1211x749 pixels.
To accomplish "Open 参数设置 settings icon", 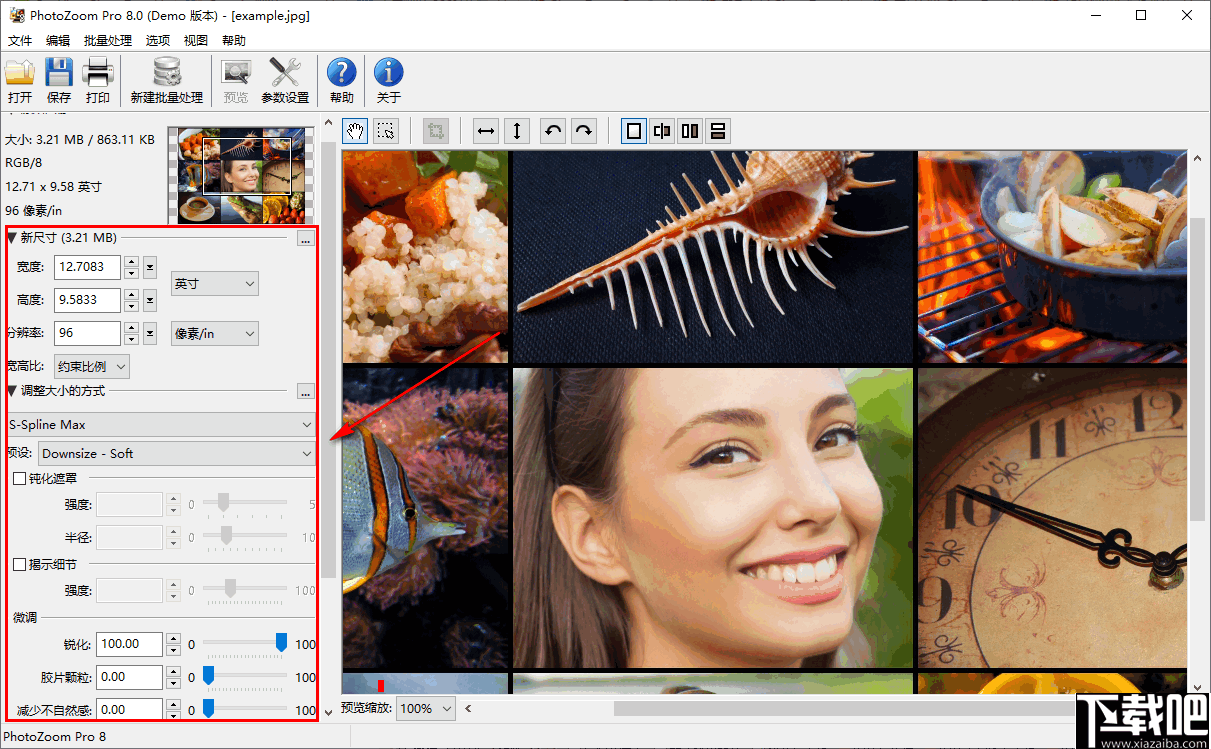I will click(285, 80).
